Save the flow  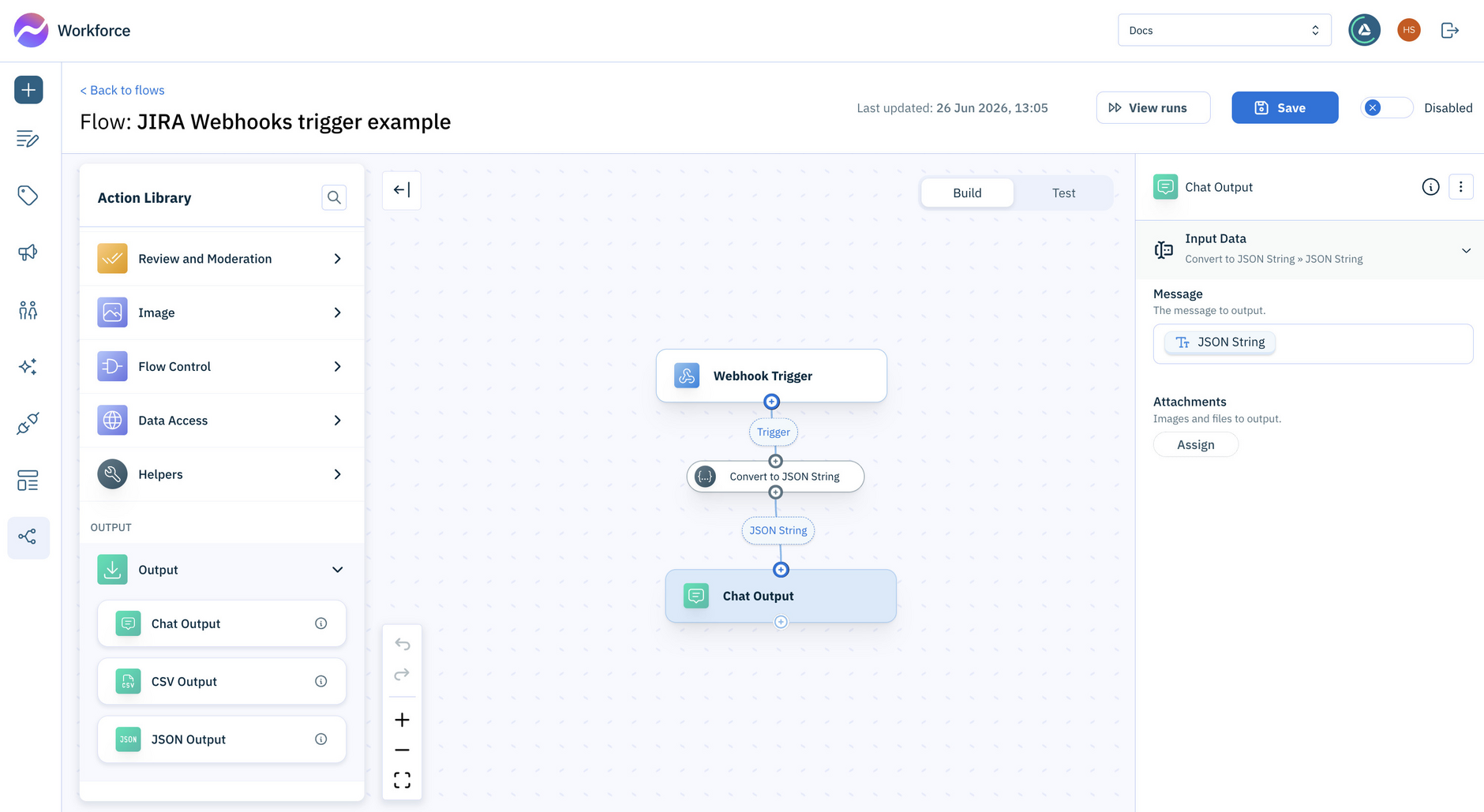point(1284,108)
